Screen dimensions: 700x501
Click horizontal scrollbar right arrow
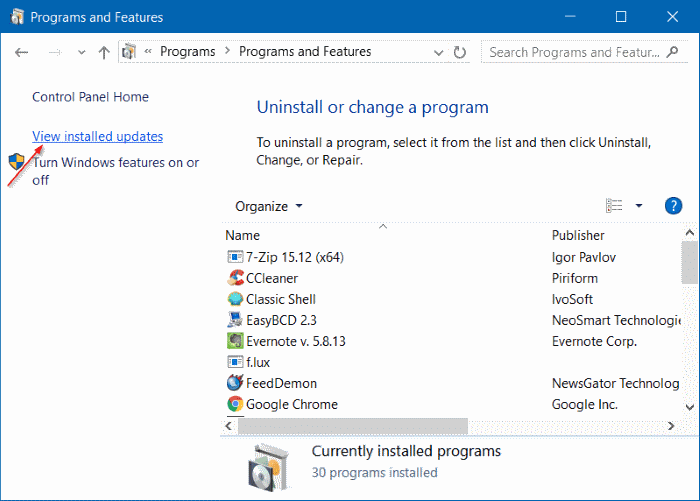(x=671, y=426)
